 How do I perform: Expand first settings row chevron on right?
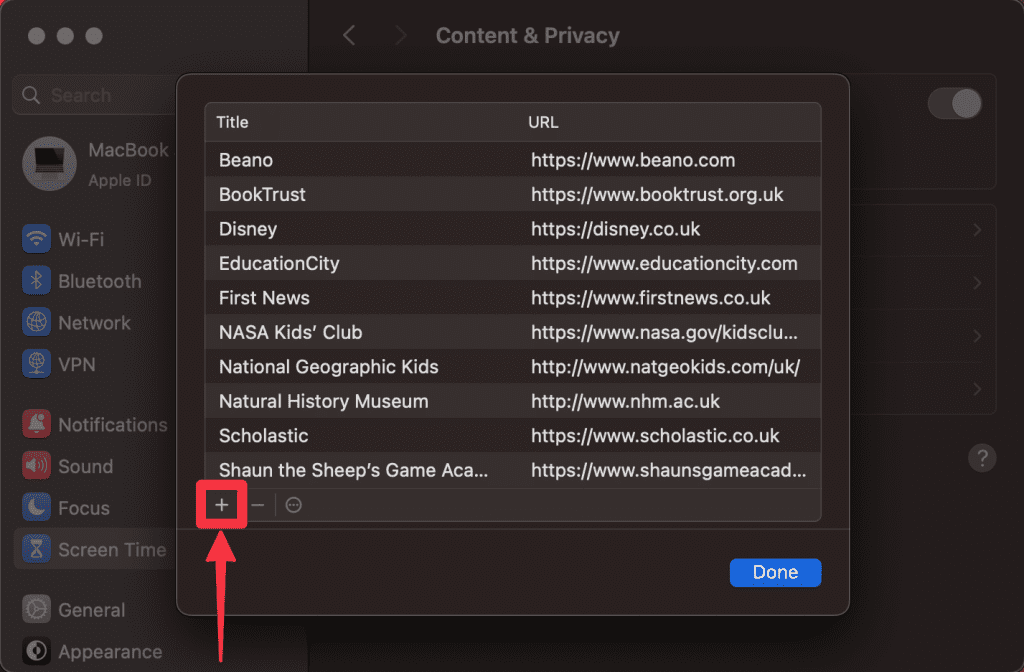tap(977, 230)
